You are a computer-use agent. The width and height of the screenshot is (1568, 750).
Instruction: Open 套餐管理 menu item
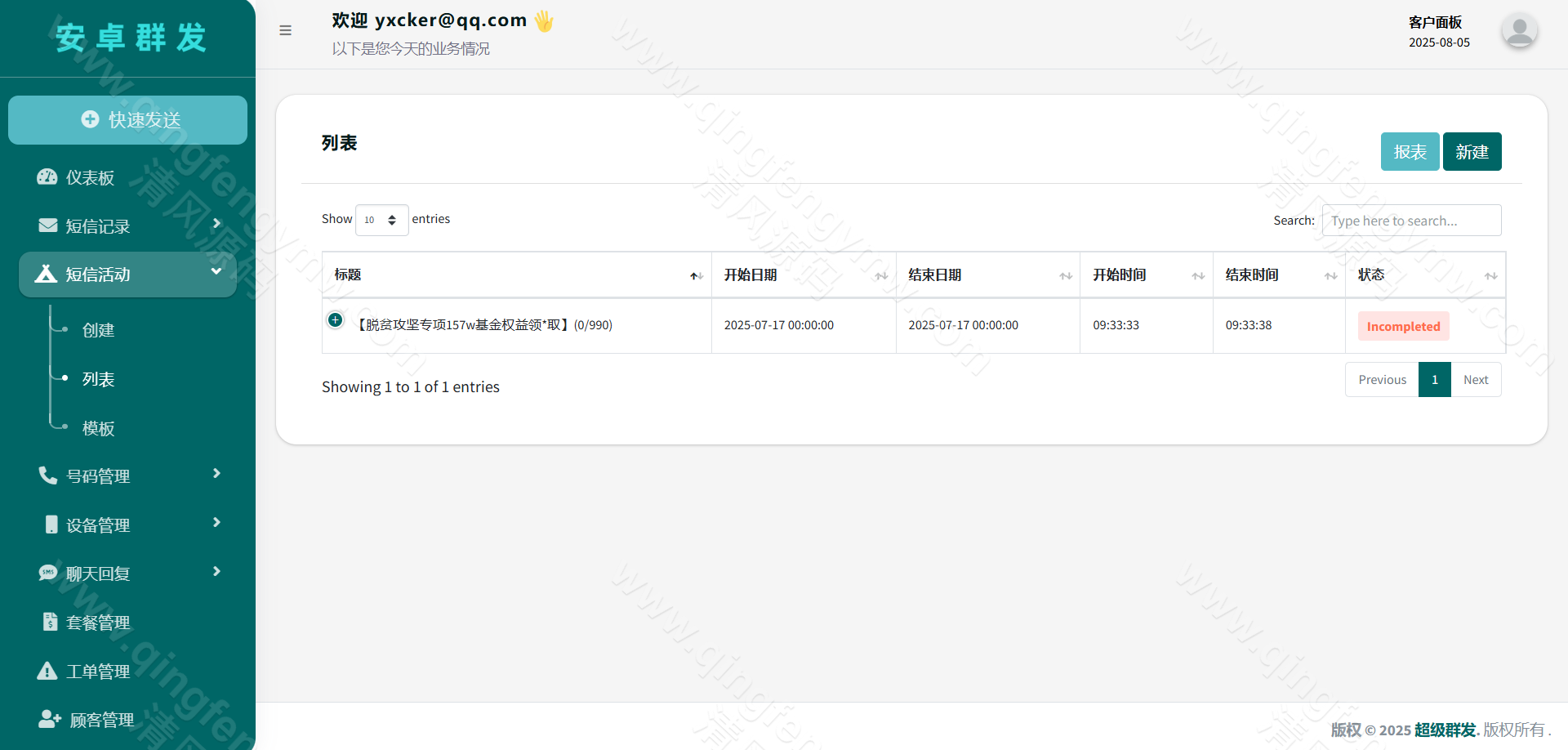click(127, 623)
